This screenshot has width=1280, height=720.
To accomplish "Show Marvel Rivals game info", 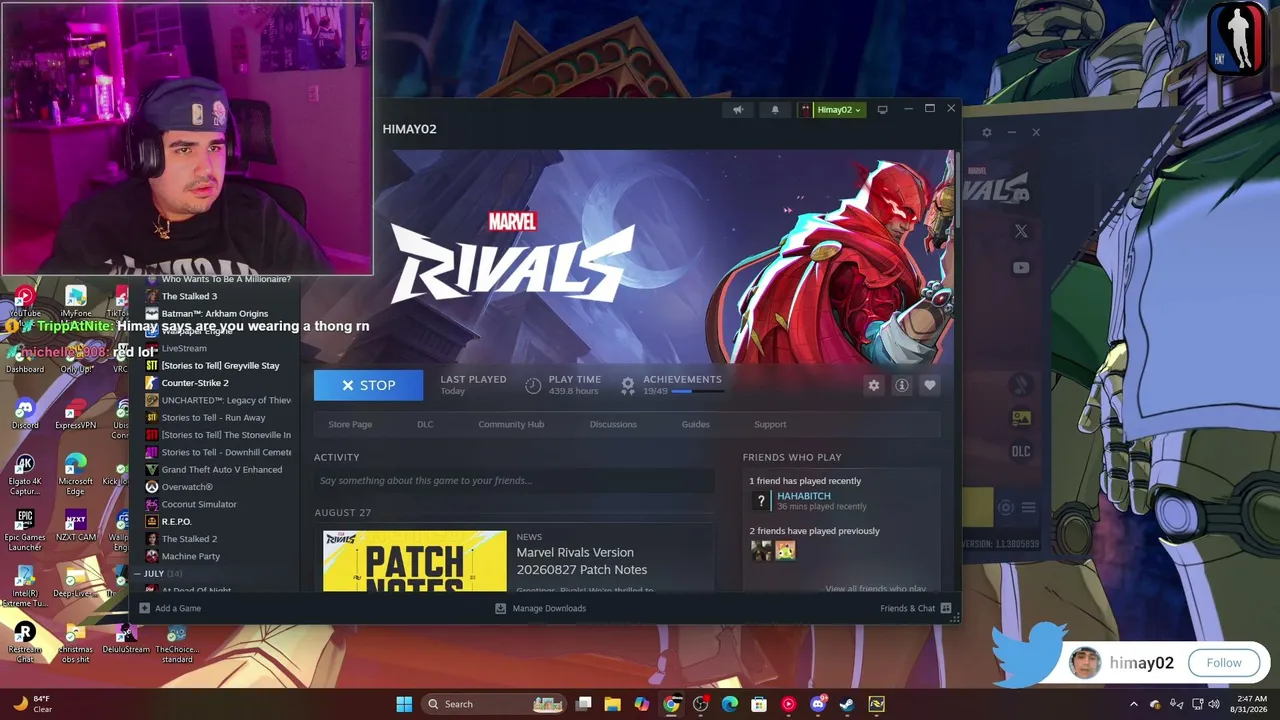I will [x=902, y=385].
